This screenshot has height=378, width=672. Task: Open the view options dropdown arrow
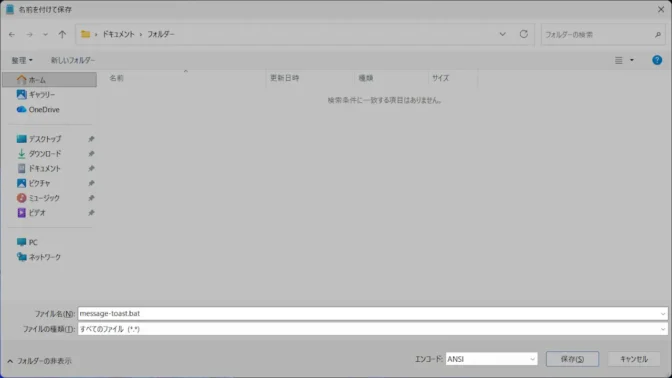coord(632,60)
